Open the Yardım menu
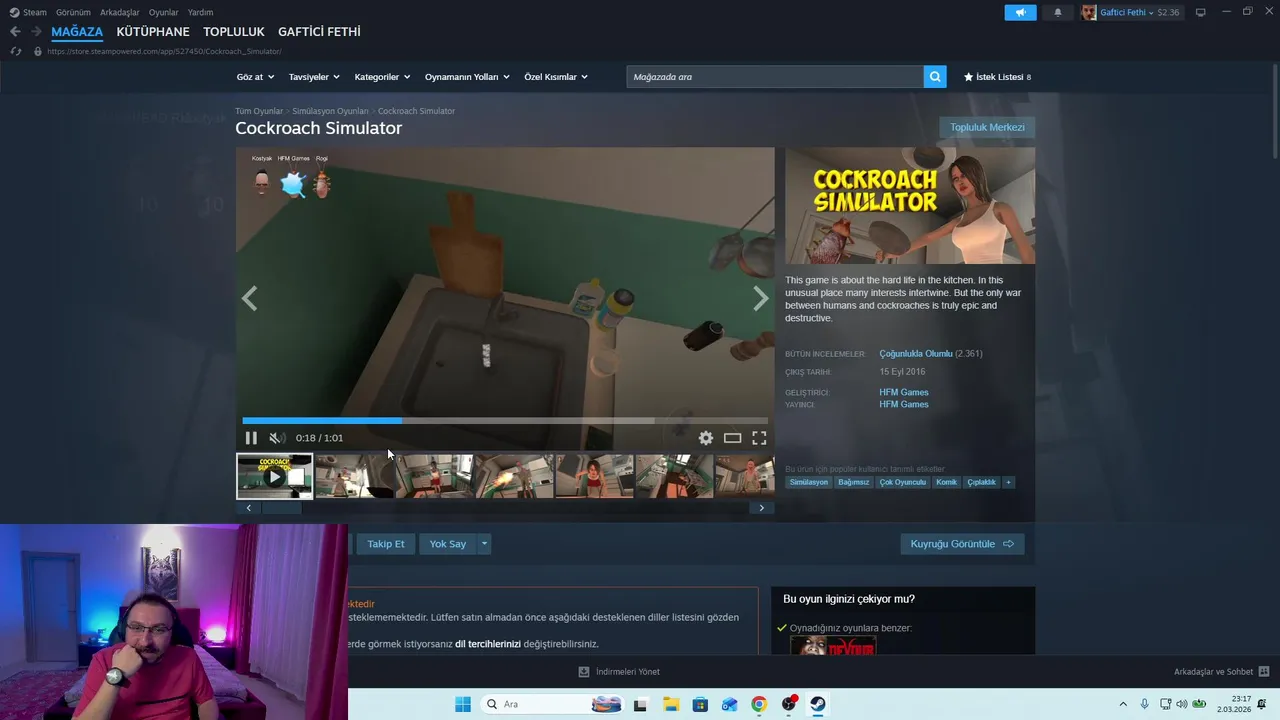Image resolution: width=1280 pixels, height=720 pixels. (x=200, y=12)
